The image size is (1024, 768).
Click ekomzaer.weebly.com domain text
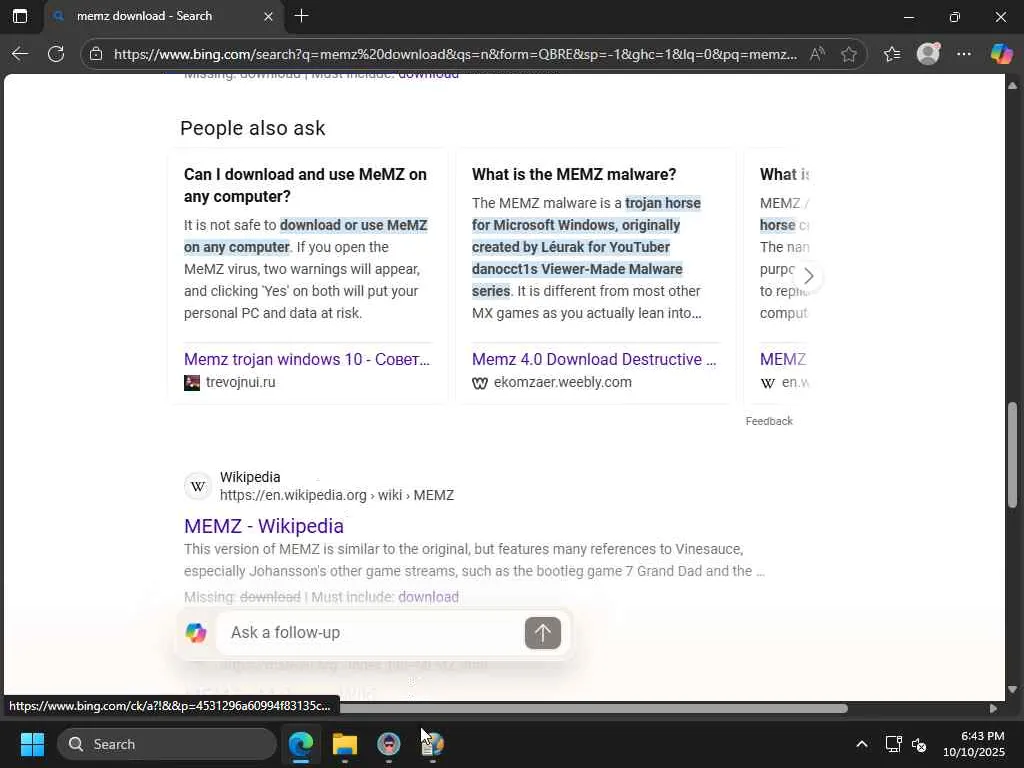point(562,382)
